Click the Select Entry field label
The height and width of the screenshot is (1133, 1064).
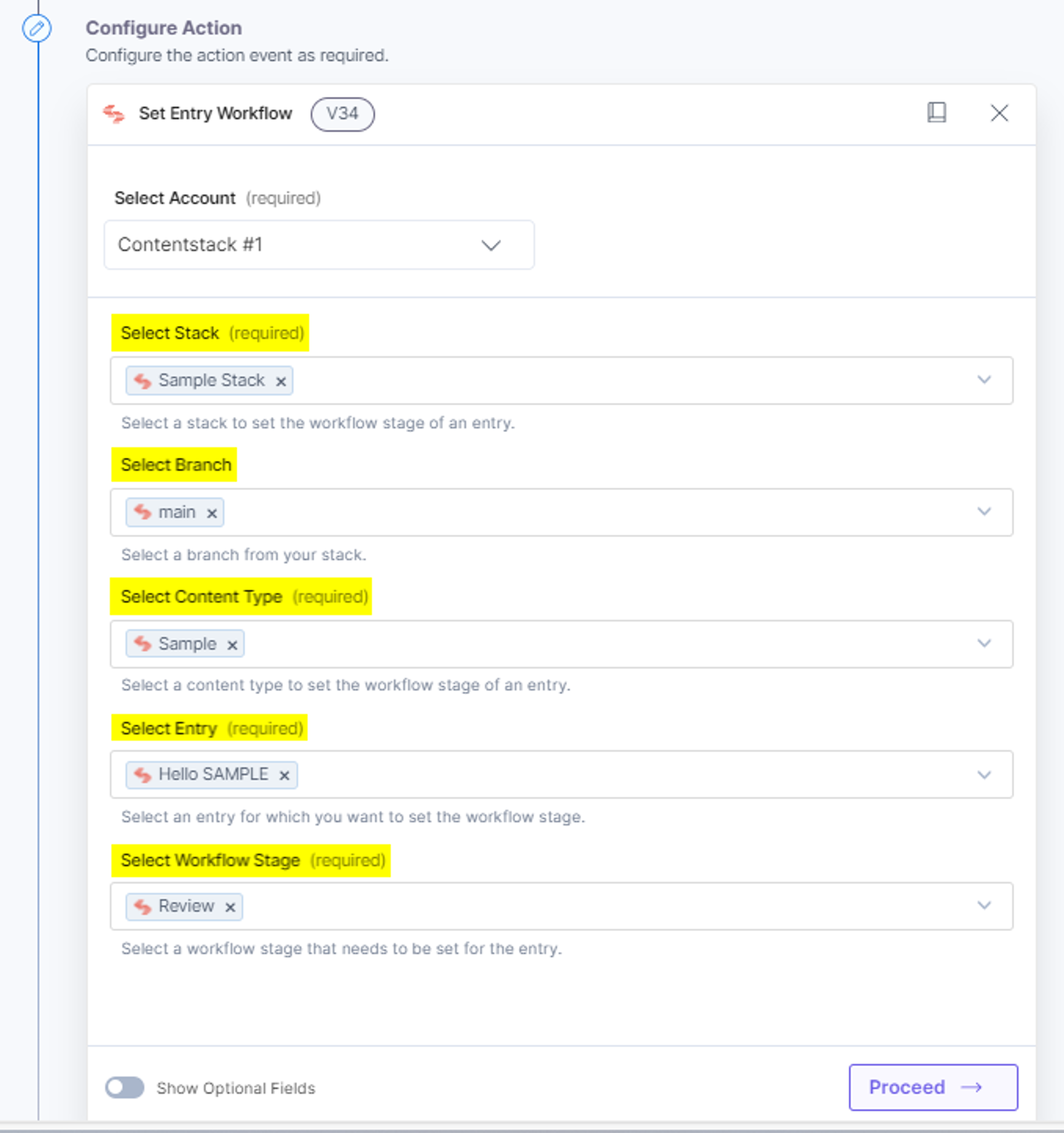169,728
